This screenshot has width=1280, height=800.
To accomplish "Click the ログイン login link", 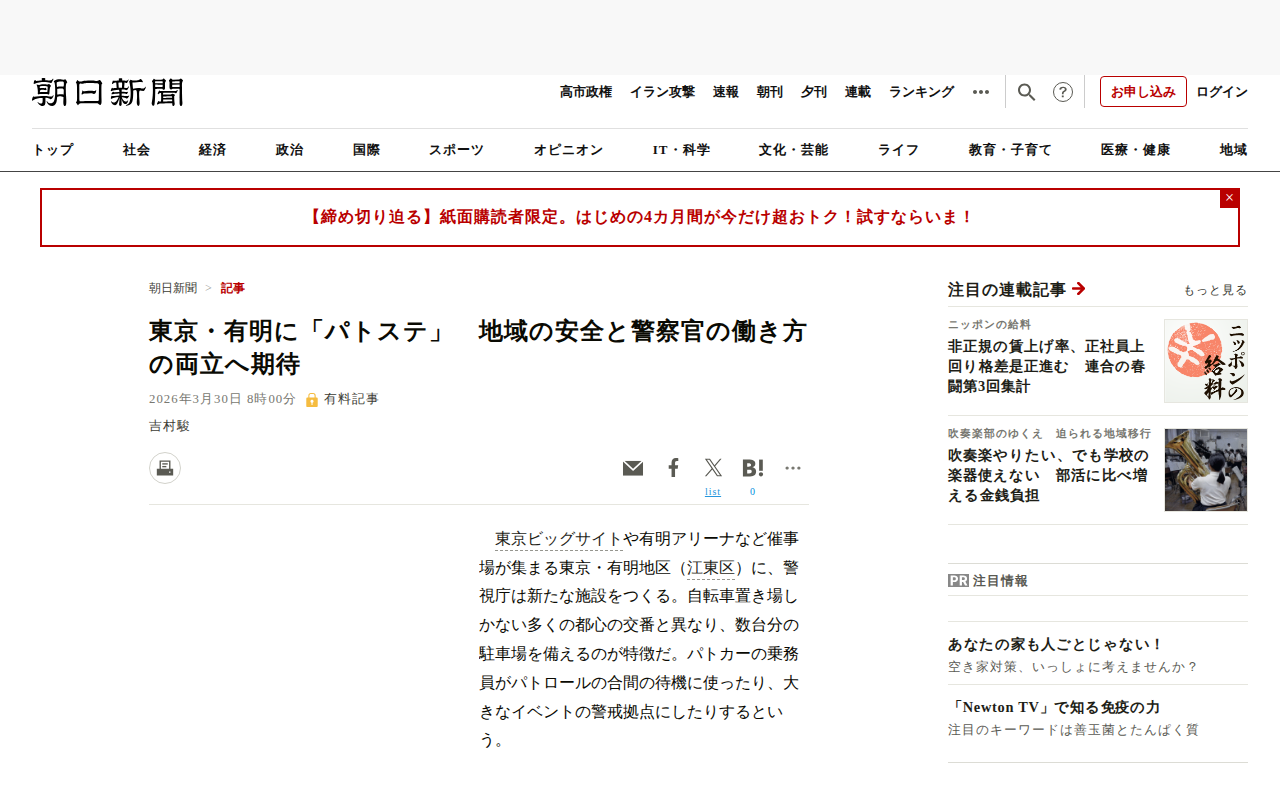I will [x=1222, y=92].
